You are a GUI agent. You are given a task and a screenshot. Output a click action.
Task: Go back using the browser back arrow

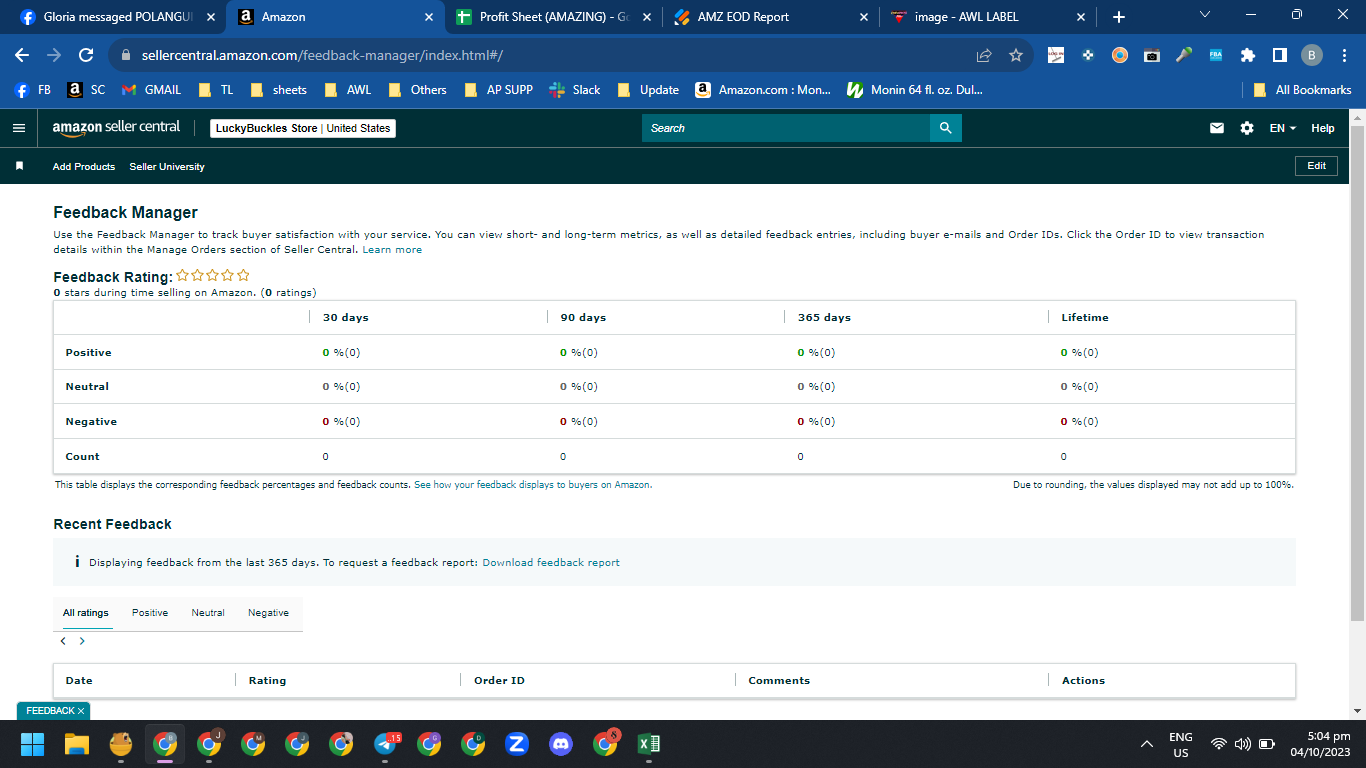tap(22, 56)
